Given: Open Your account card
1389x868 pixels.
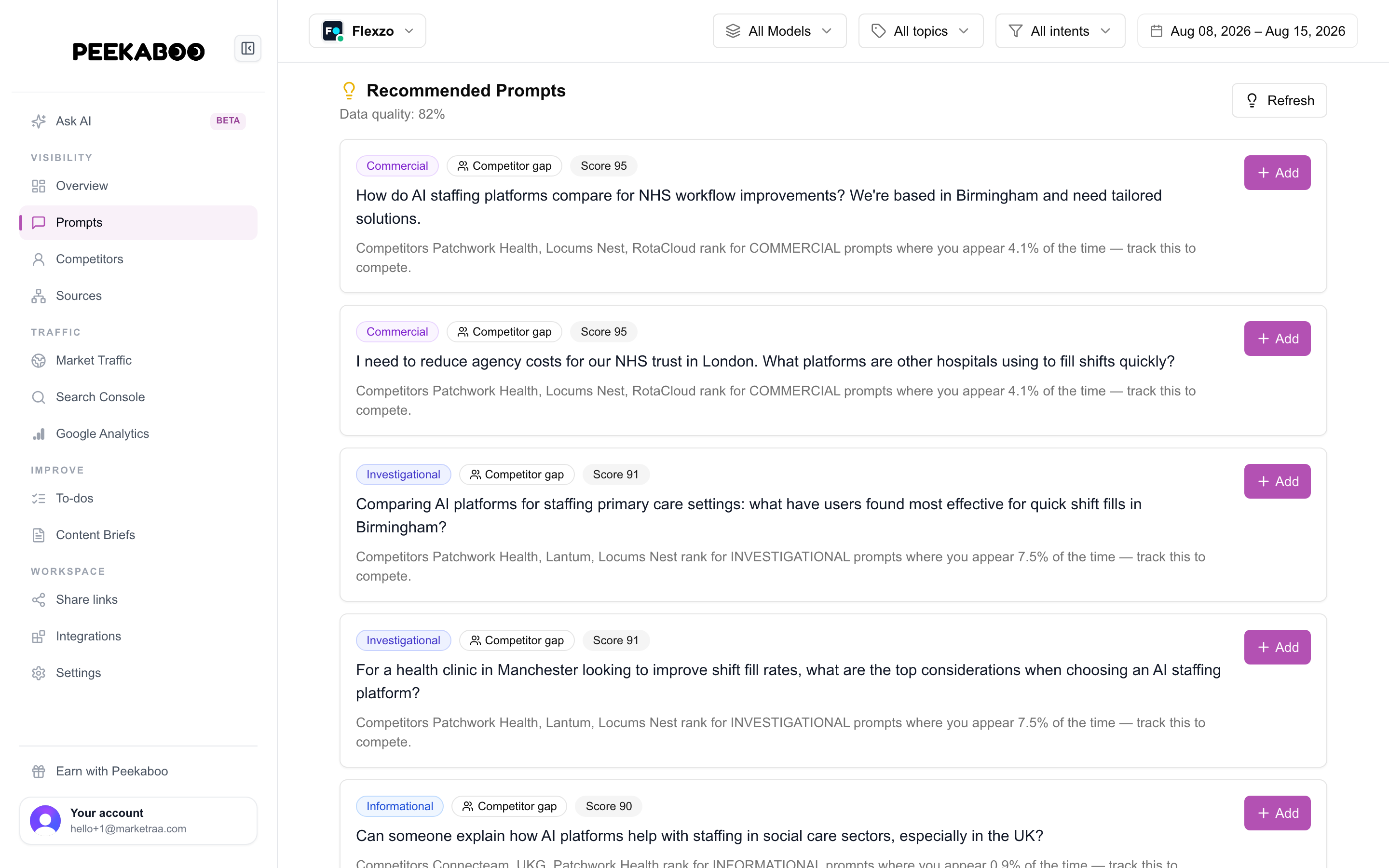Looking at the screenshot, I should pyautogui.click(x=138, y=820).
